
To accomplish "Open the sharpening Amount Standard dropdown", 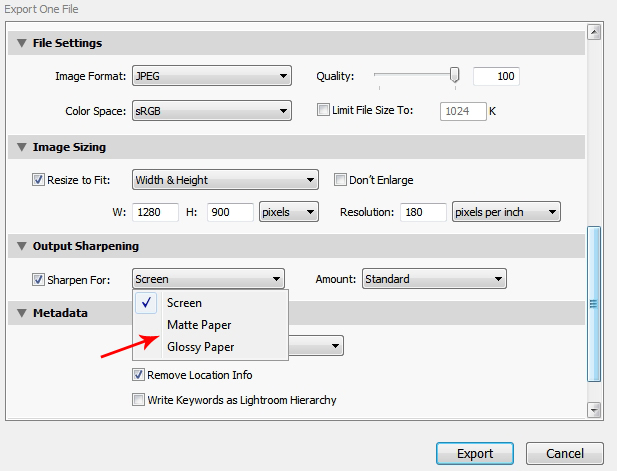I will (x=433, y=279).
